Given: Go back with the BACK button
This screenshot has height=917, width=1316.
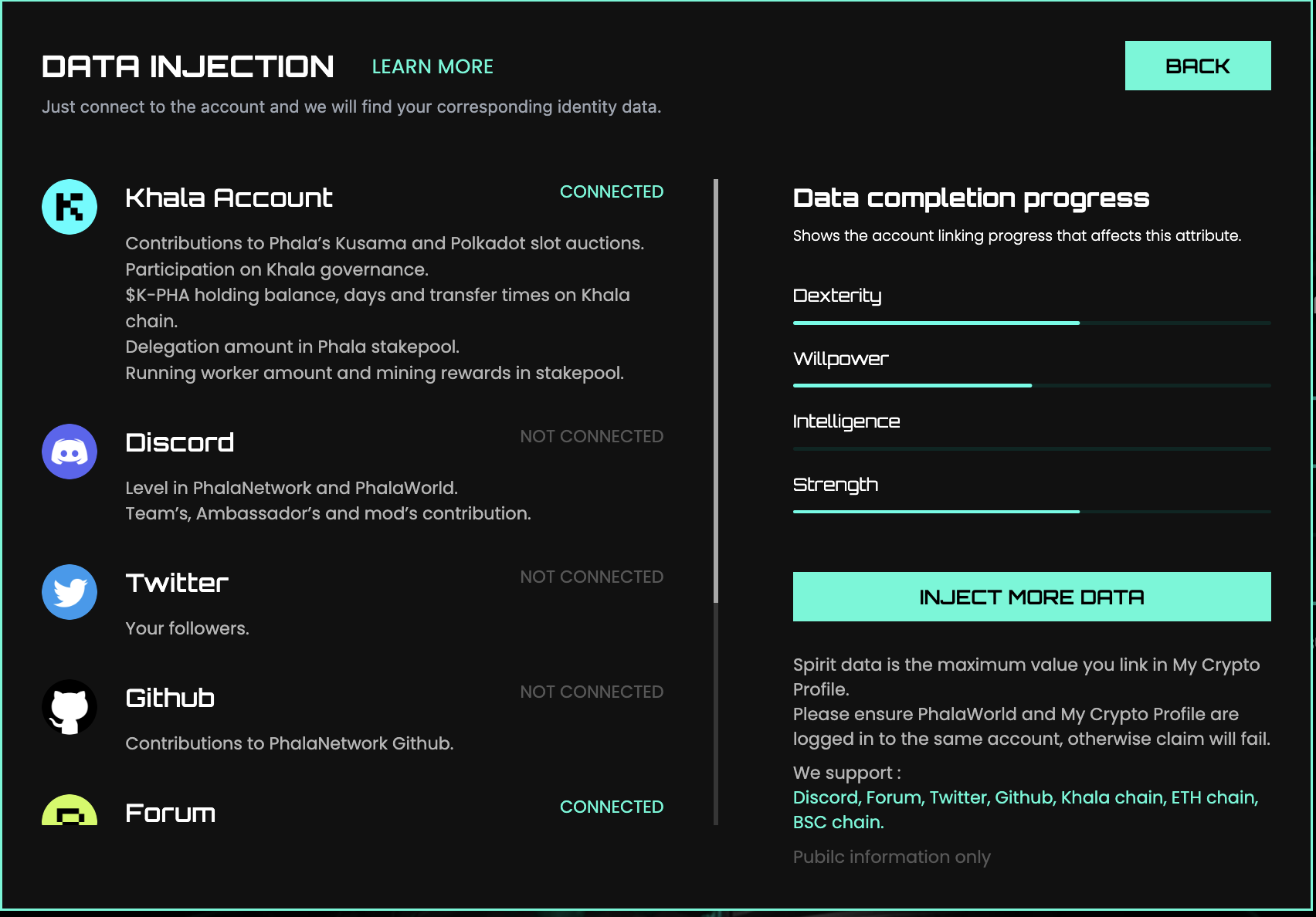Looking at the screenshot, I should point(1198,66).
